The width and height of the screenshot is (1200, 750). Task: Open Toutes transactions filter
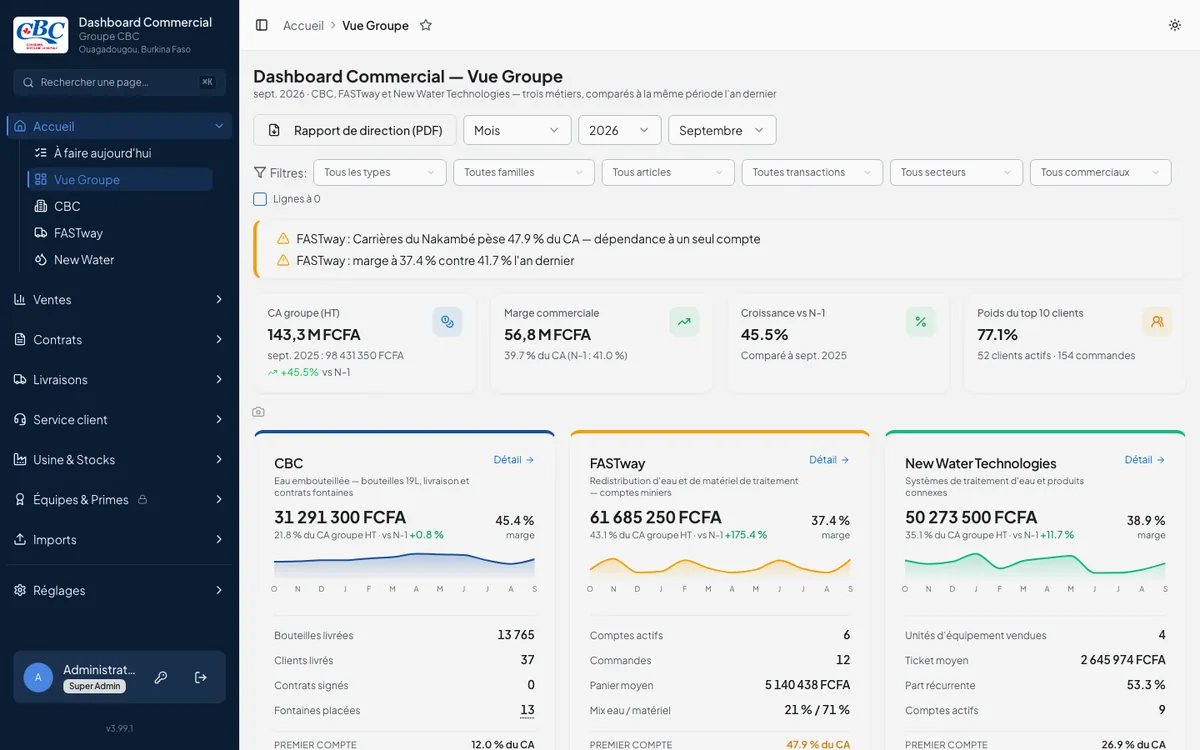[812, 172]
